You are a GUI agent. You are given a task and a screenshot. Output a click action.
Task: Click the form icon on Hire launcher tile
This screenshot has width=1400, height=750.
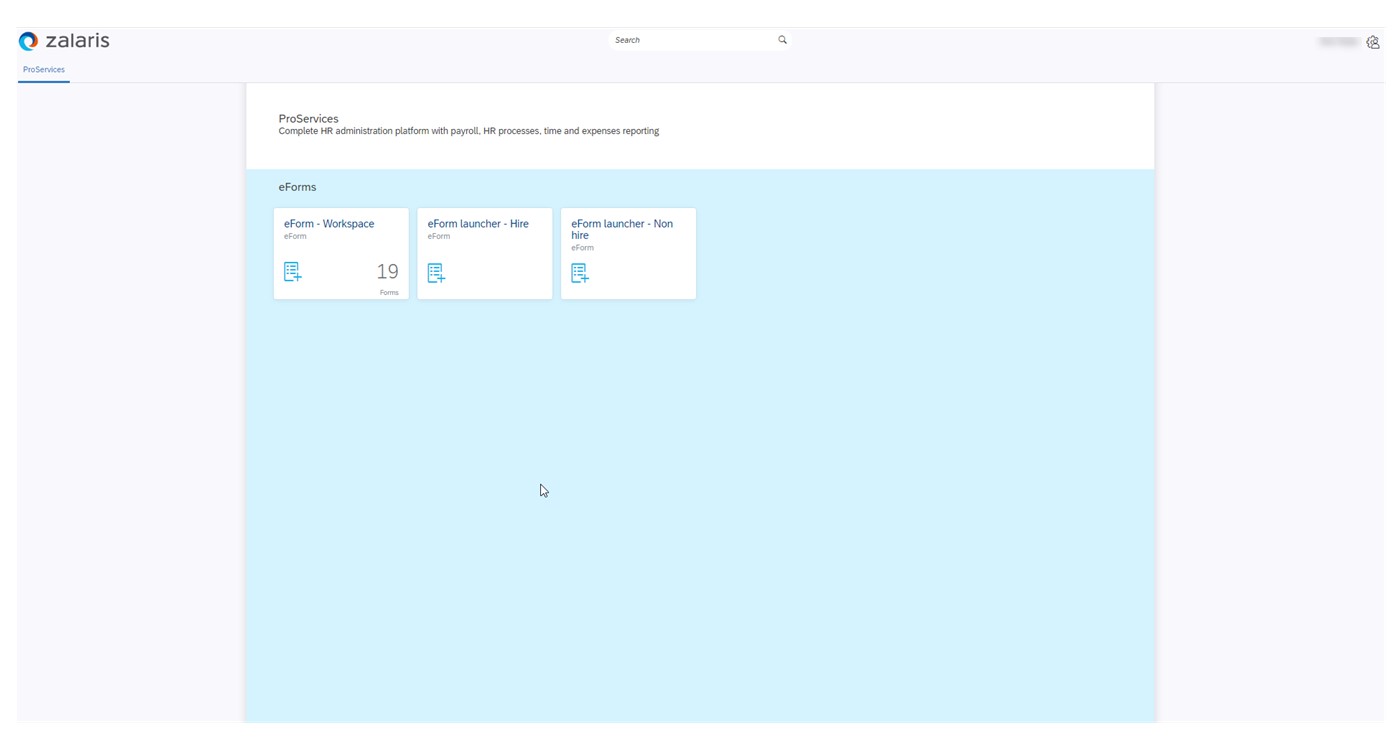pos(436,273)
